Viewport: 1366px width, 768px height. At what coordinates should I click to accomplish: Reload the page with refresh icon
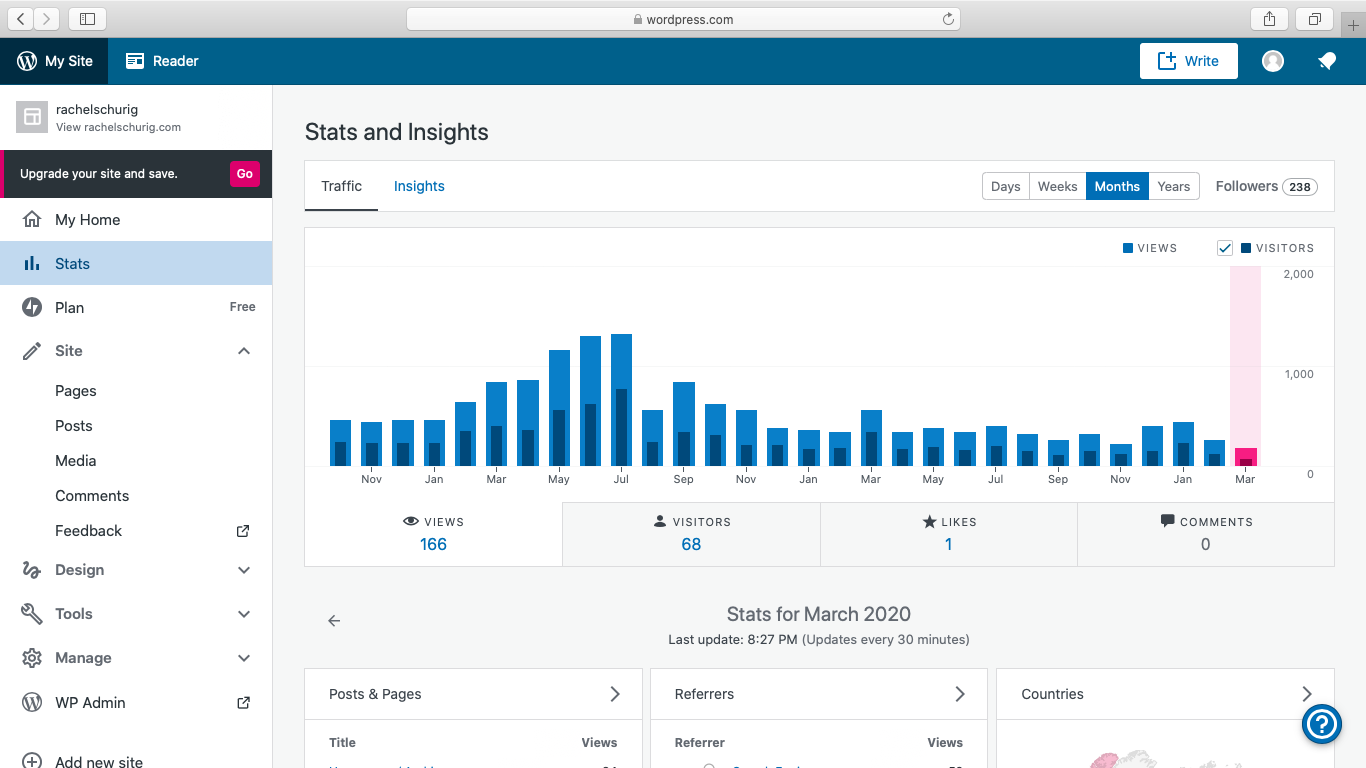point(947,19)
